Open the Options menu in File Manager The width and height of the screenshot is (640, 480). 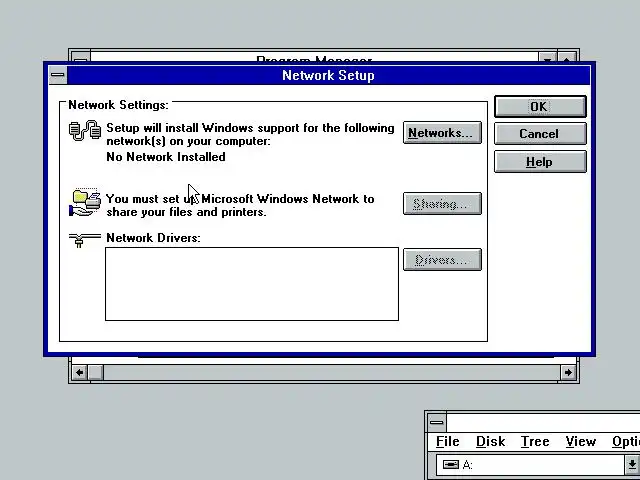[626, 442]
